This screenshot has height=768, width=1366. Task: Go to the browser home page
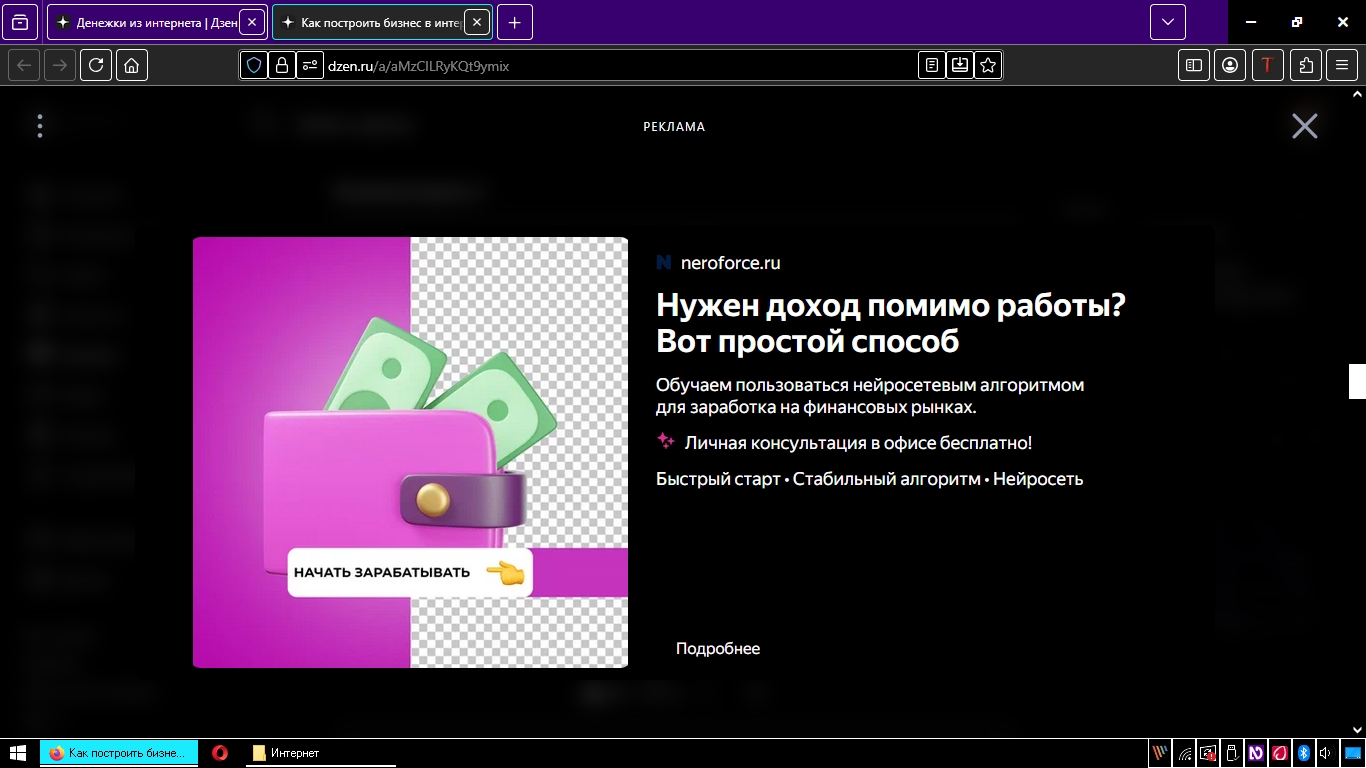[132, 65]
